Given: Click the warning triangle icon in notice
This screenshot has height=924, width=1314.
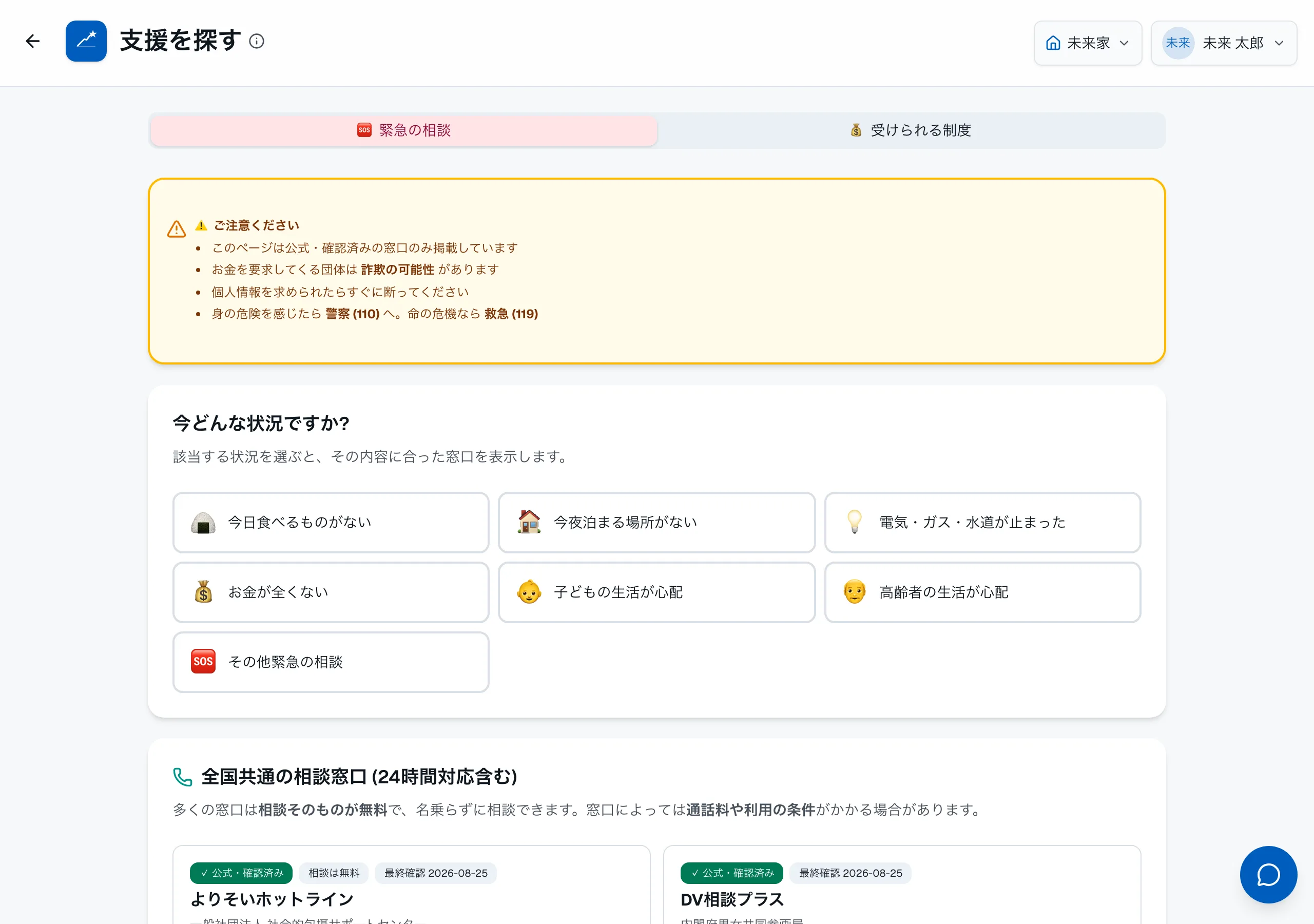Looking at the screenshot, I should pos(176,229).
